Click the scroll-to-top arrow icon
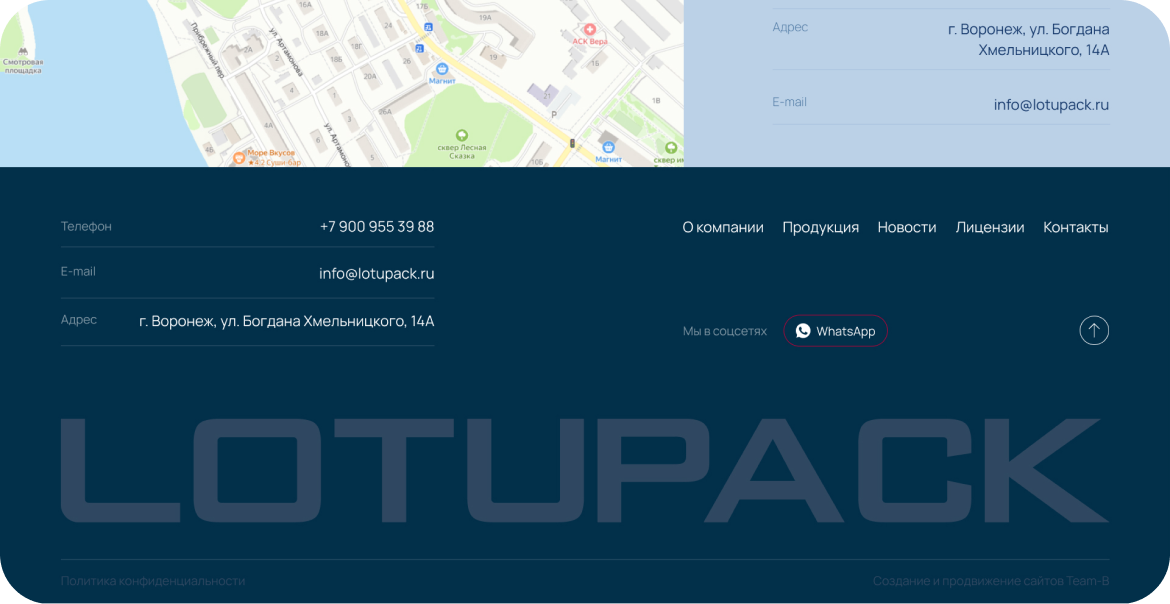 point(1093,331)
